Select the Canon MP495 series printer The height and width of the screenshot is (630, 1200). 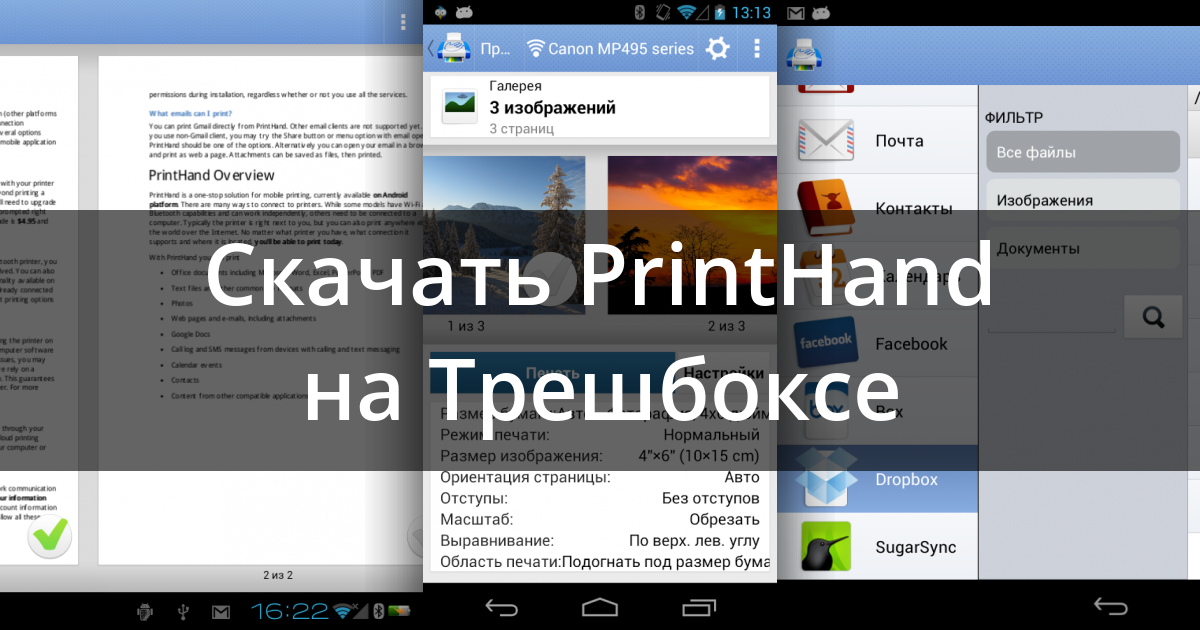tap(610, 48)
